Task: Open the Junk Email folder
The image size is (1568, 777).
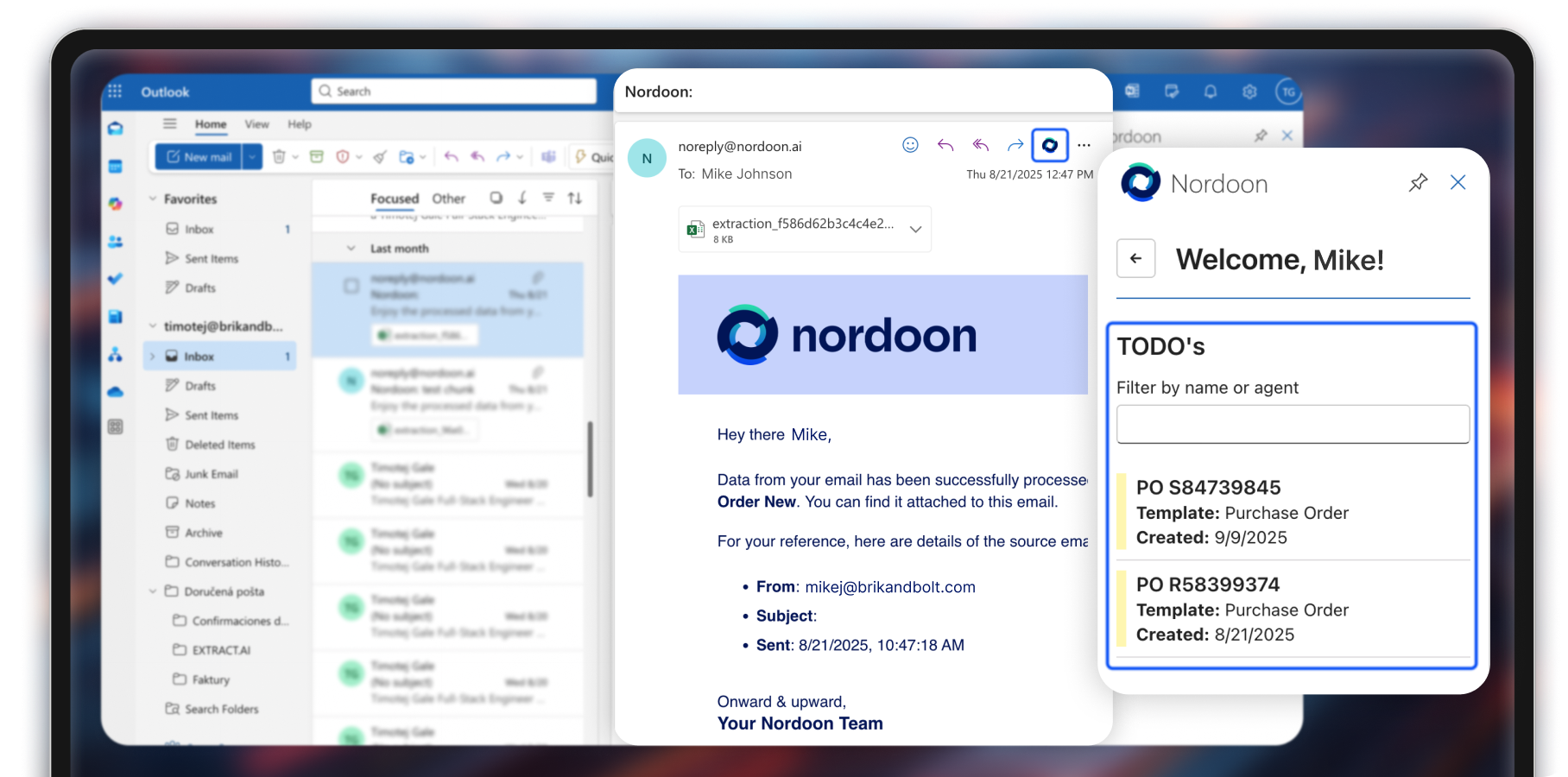Action: 212,474
